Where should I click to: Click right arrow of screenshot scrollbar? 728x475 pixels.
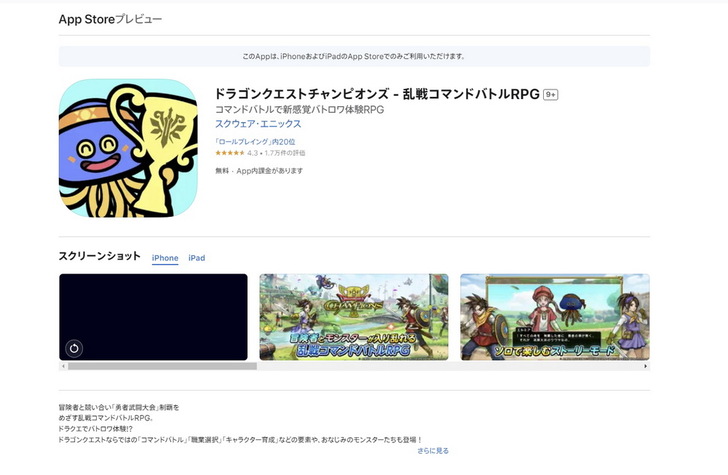[646, 367]
